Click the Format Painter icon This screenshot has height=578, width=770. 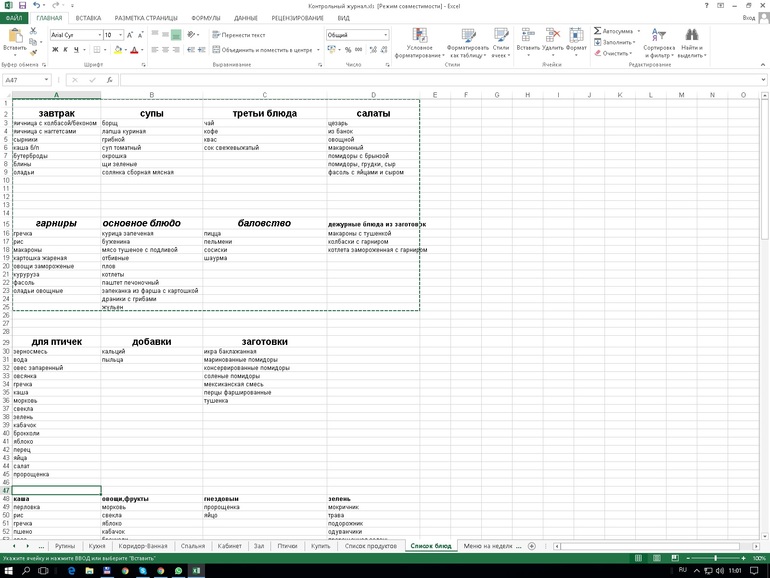[35, 53]
